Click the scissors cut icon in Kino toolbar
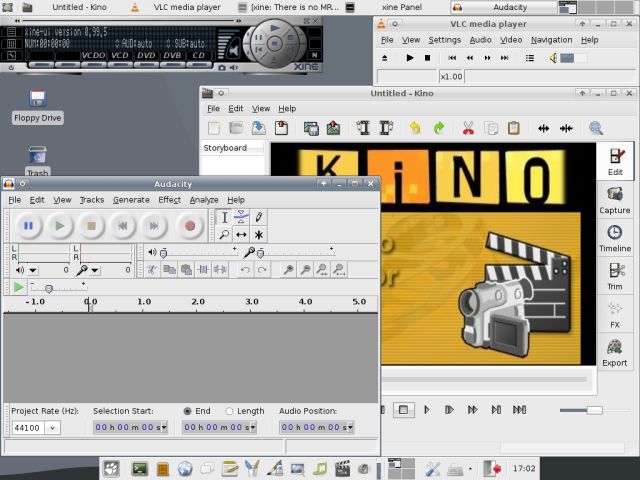 click(467, 128)
